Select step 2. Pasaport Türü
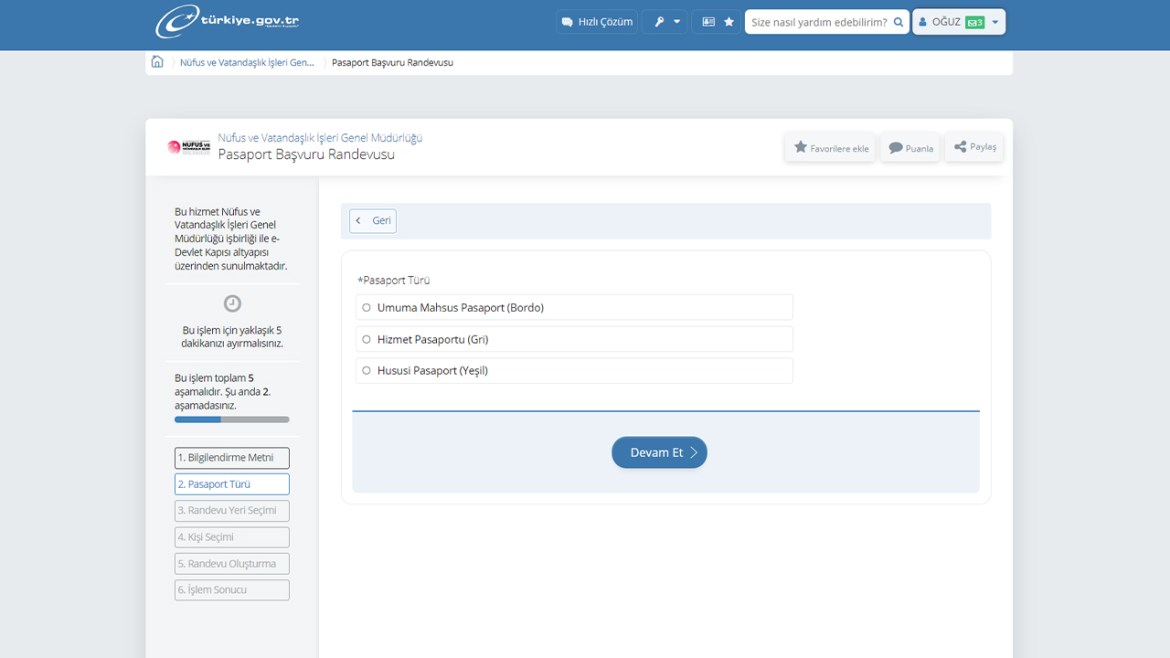The width and height of the screenshot is (1170, 658). click(232, 484)
